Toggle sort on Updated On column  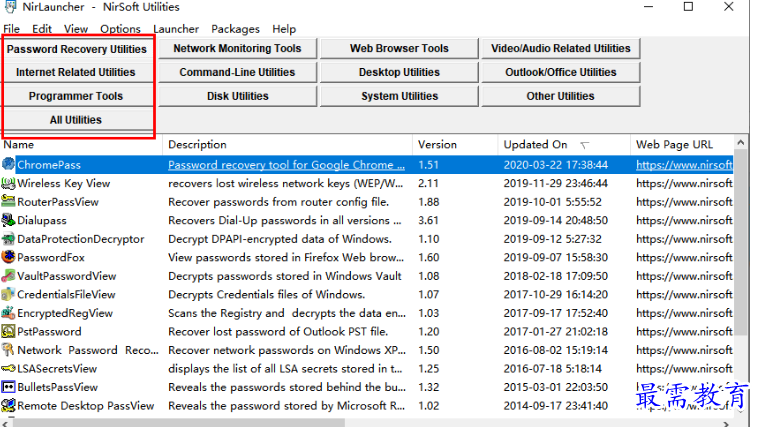[564, 144]
